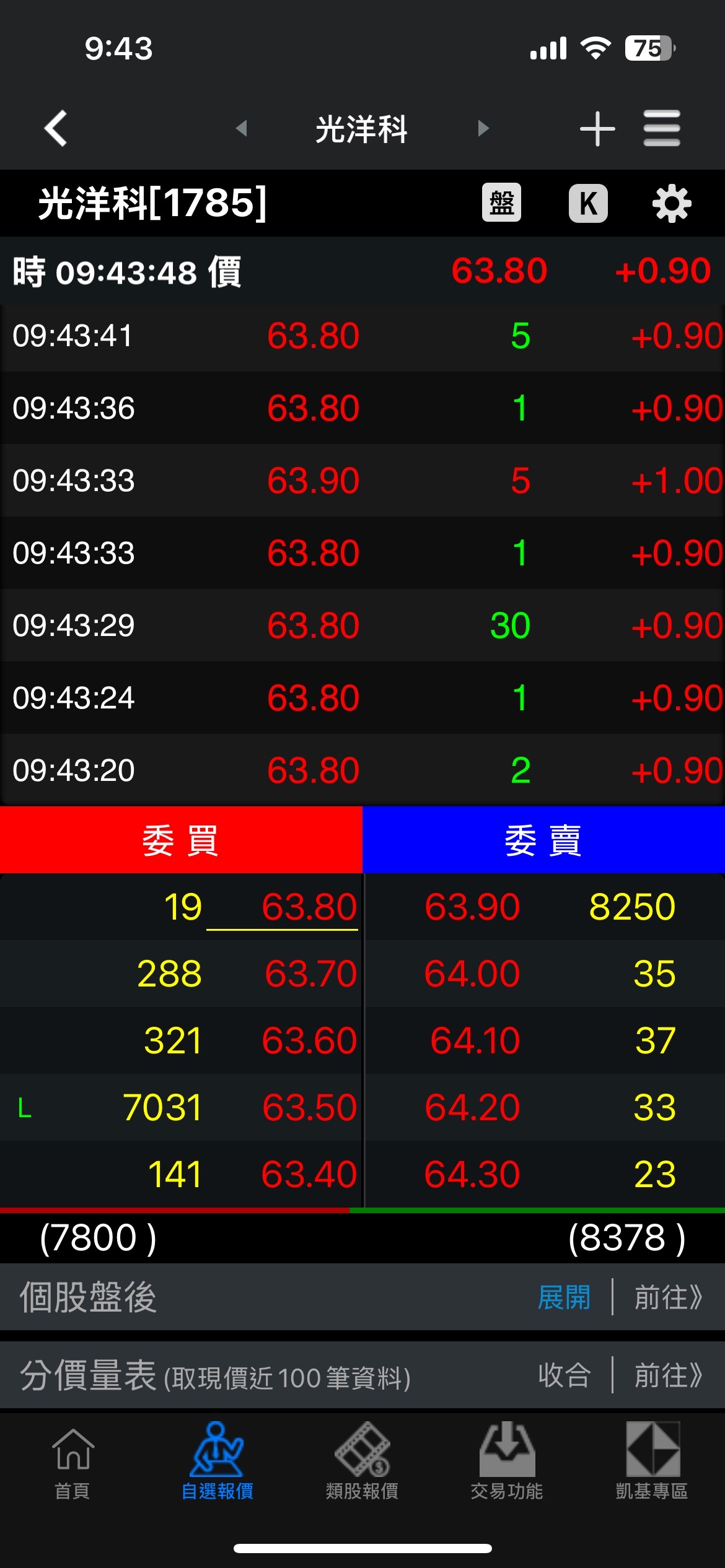Image resolution: width=725 pixels, height=1568 pixels.
Task: Open the hamburger menu icon
Action: 662,128
